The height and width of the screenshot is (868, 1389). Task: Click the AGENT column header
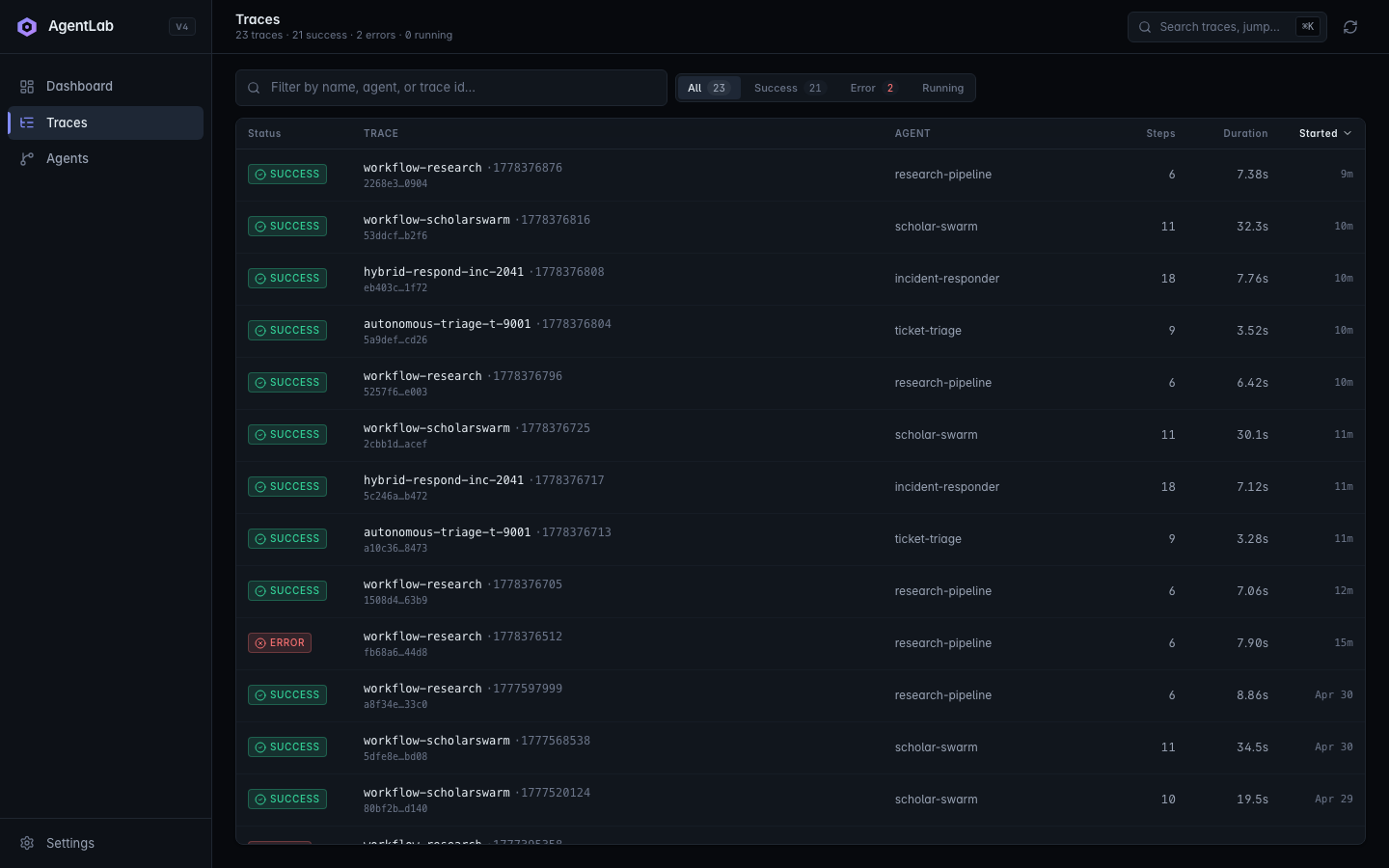912,134
